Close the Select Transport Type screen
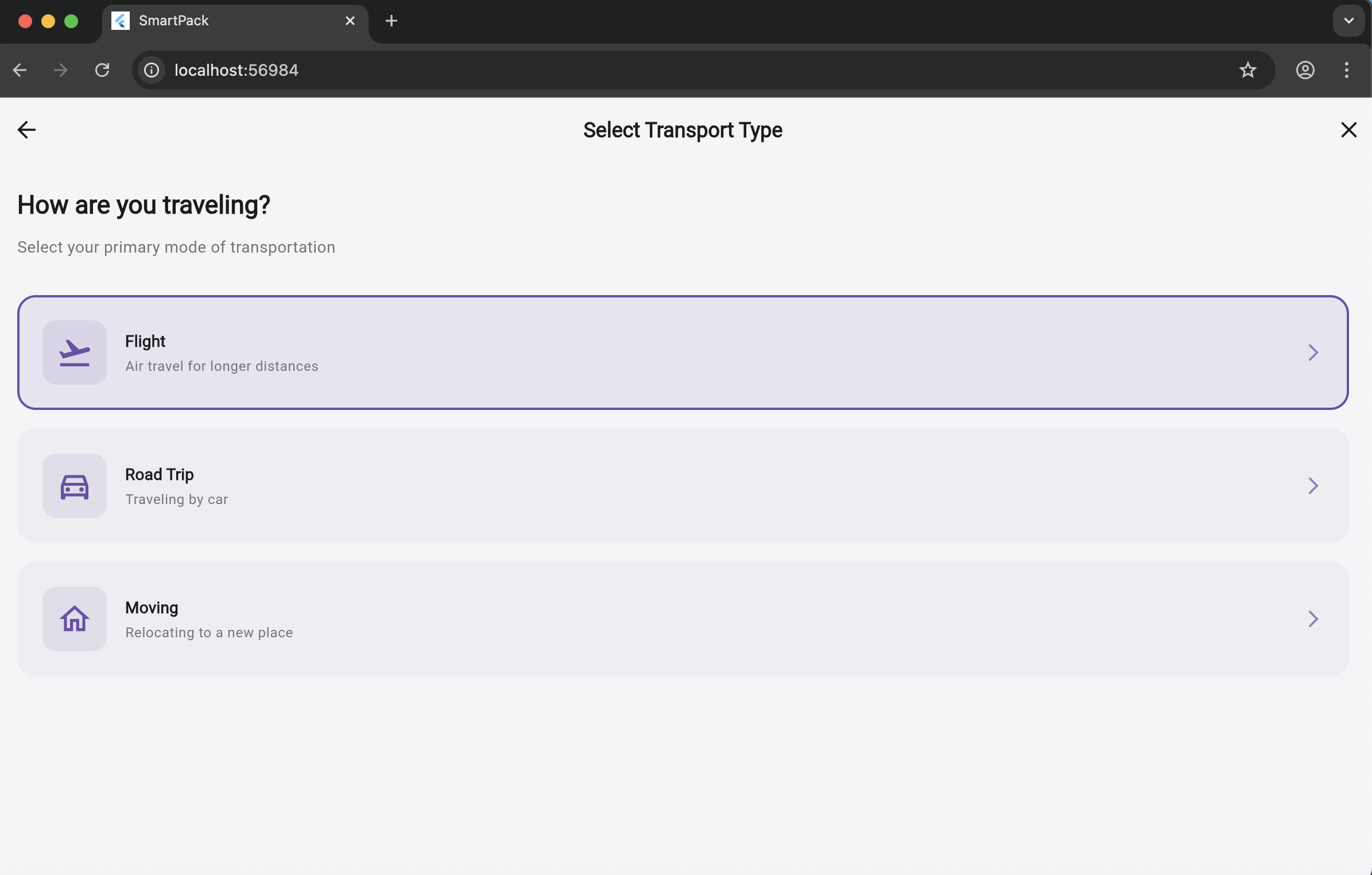 pyautogui.click(x=1348, y=130)
